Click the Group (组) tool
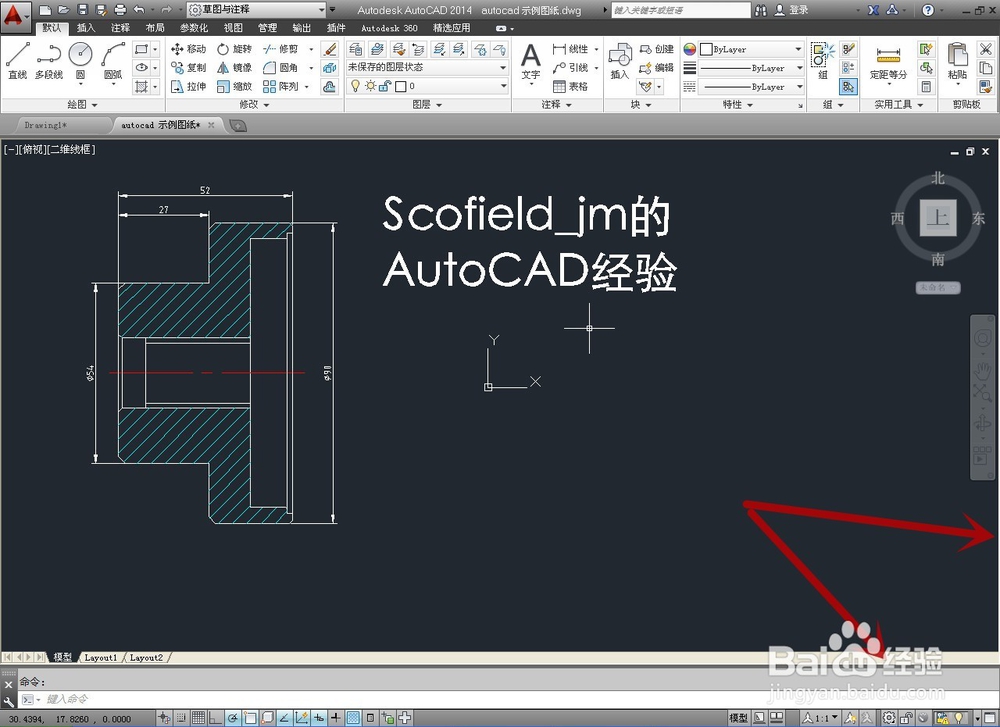This screenshot has width=1000, height=727. [823, 61]
